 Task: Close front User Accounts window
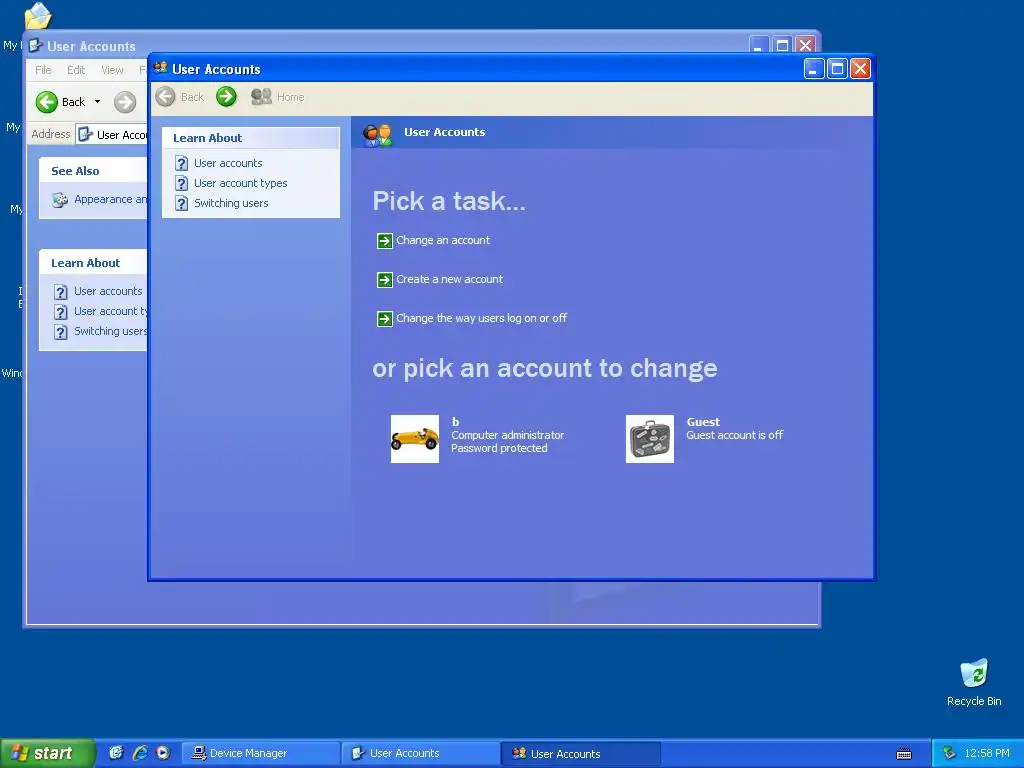(x=861, y=69)
